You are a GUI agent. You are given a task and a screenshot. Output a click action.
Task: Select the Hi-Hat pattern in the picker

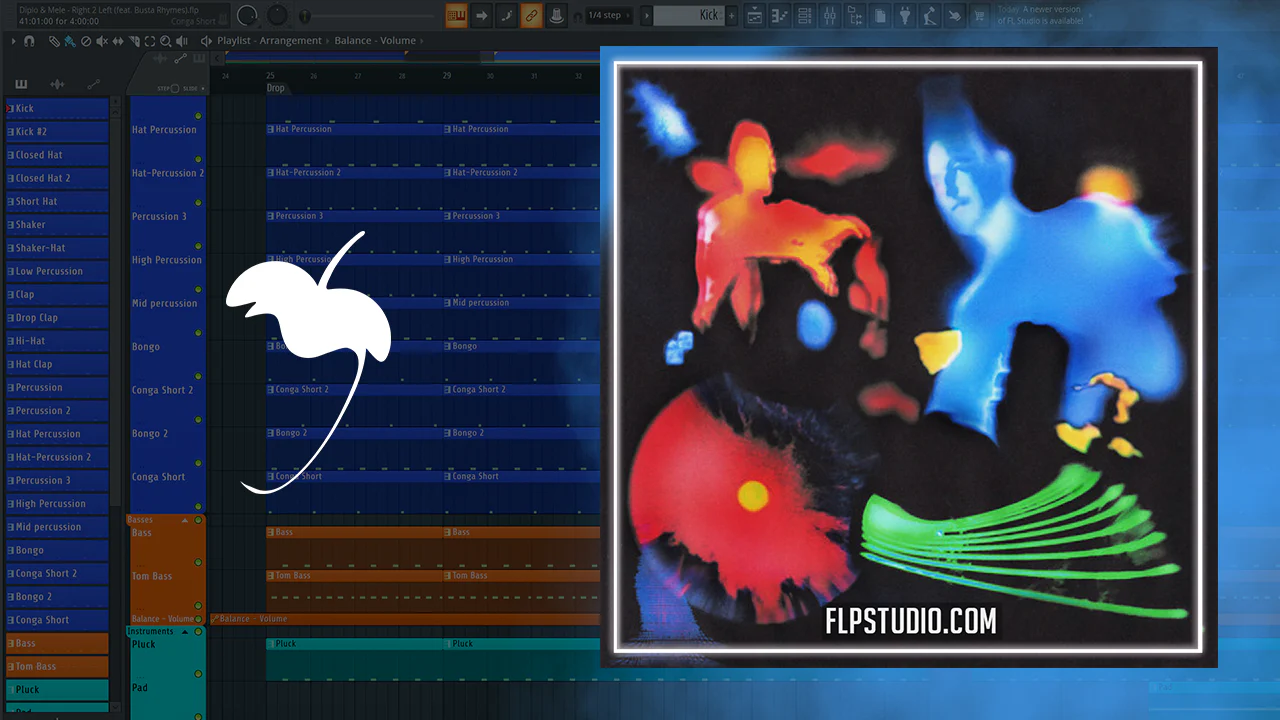57,341
